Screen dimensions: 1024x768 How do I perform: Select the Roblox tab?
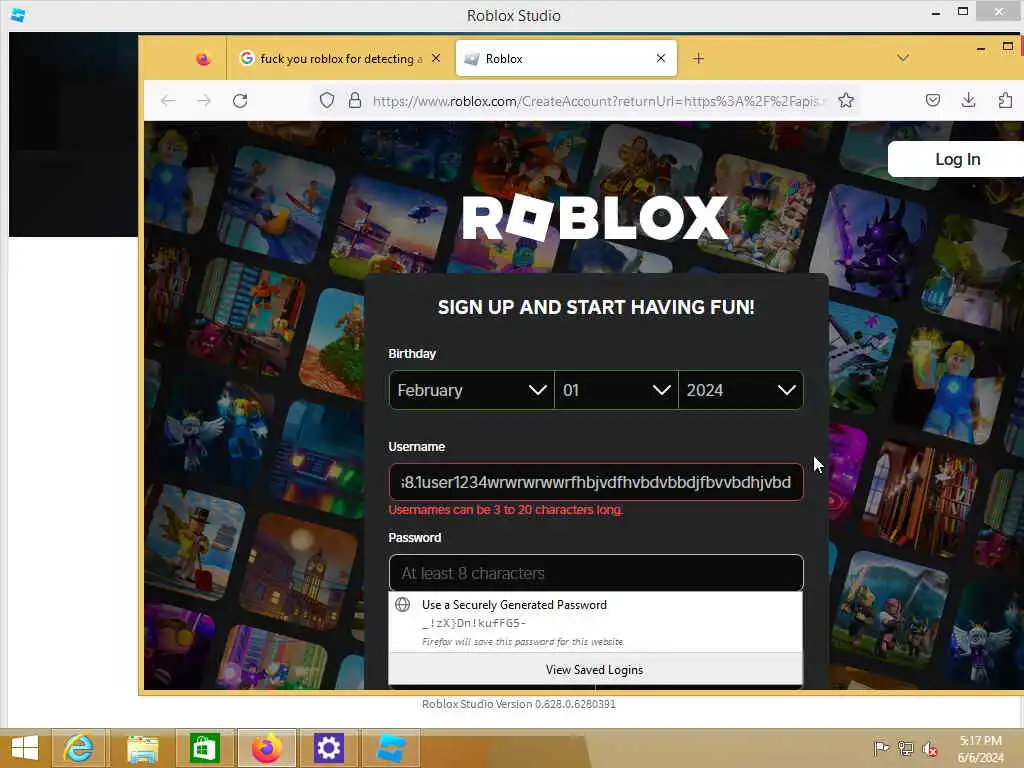pos(566,59)
